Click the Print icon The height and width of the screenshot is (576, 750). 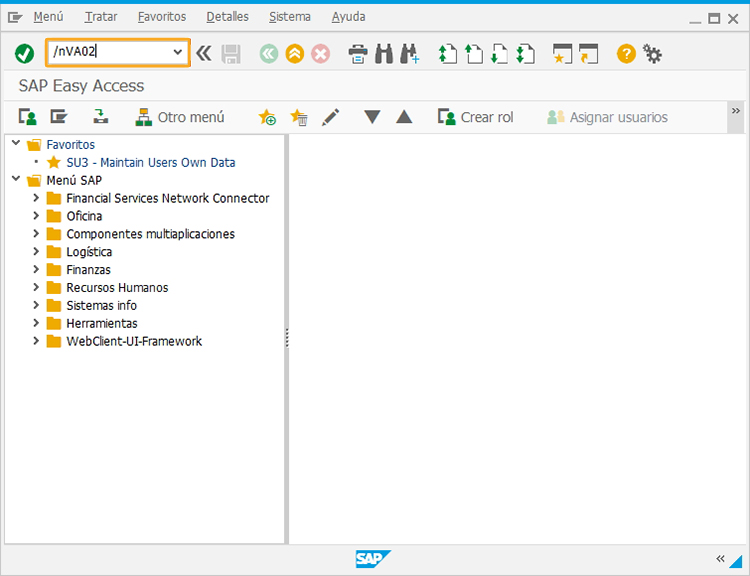point(358,54)
